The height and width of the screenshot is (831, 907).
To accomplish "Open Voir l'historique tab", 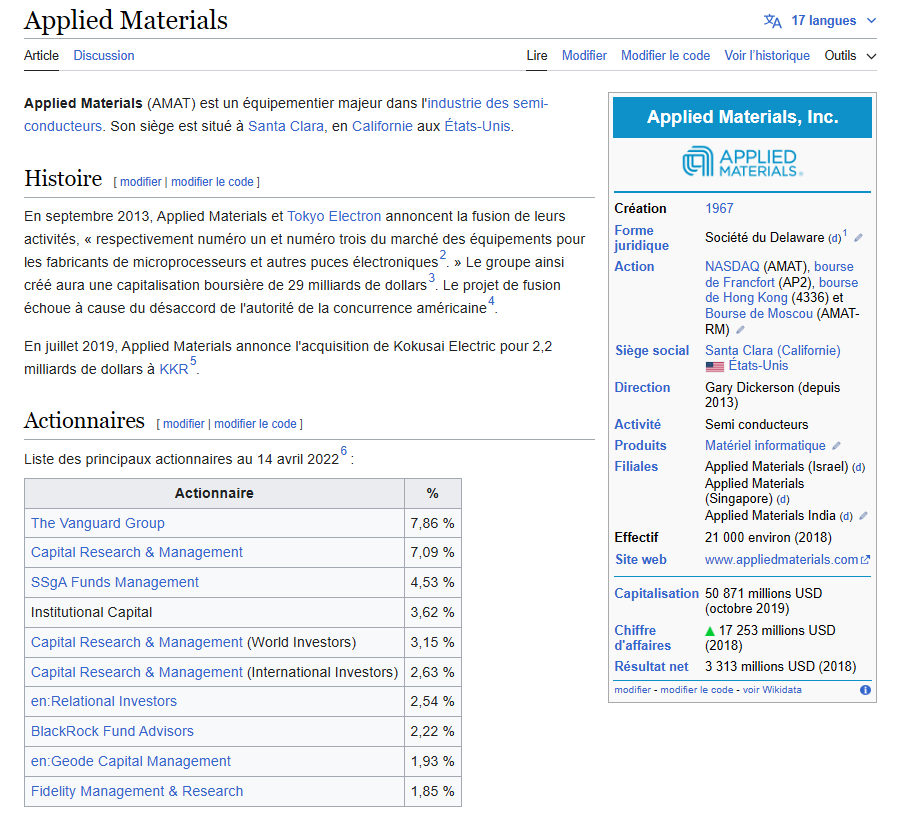I will tap(766, 56).
